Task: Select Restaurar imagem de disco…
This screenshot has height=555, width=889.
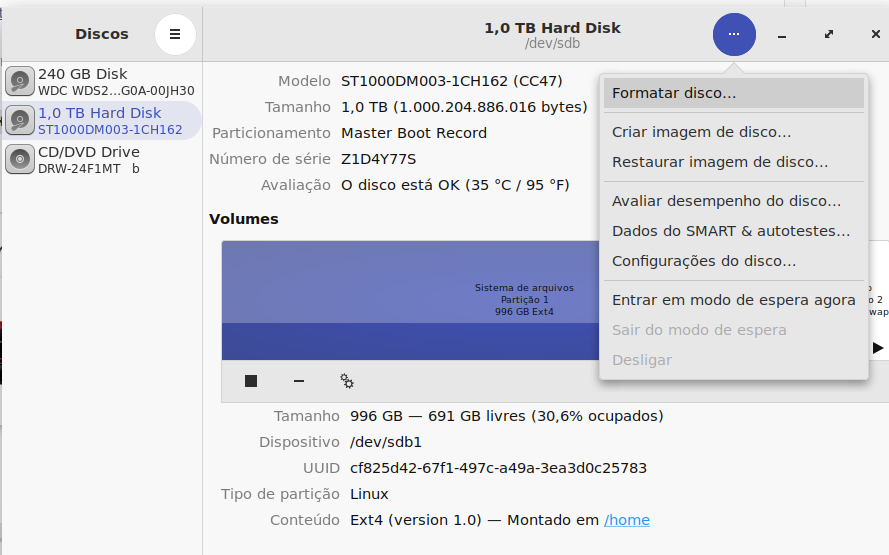Action: coord(734,162)
